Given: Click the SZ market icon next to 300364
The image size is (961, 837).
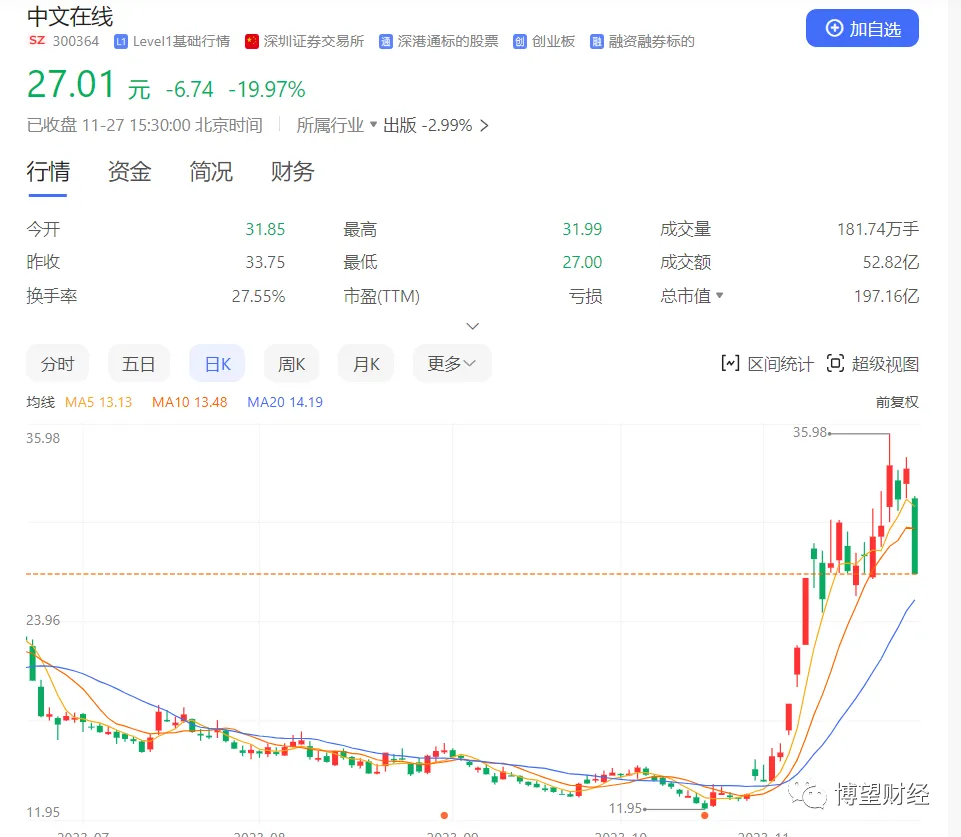Looking at the screenshot, I should (37, 40).
